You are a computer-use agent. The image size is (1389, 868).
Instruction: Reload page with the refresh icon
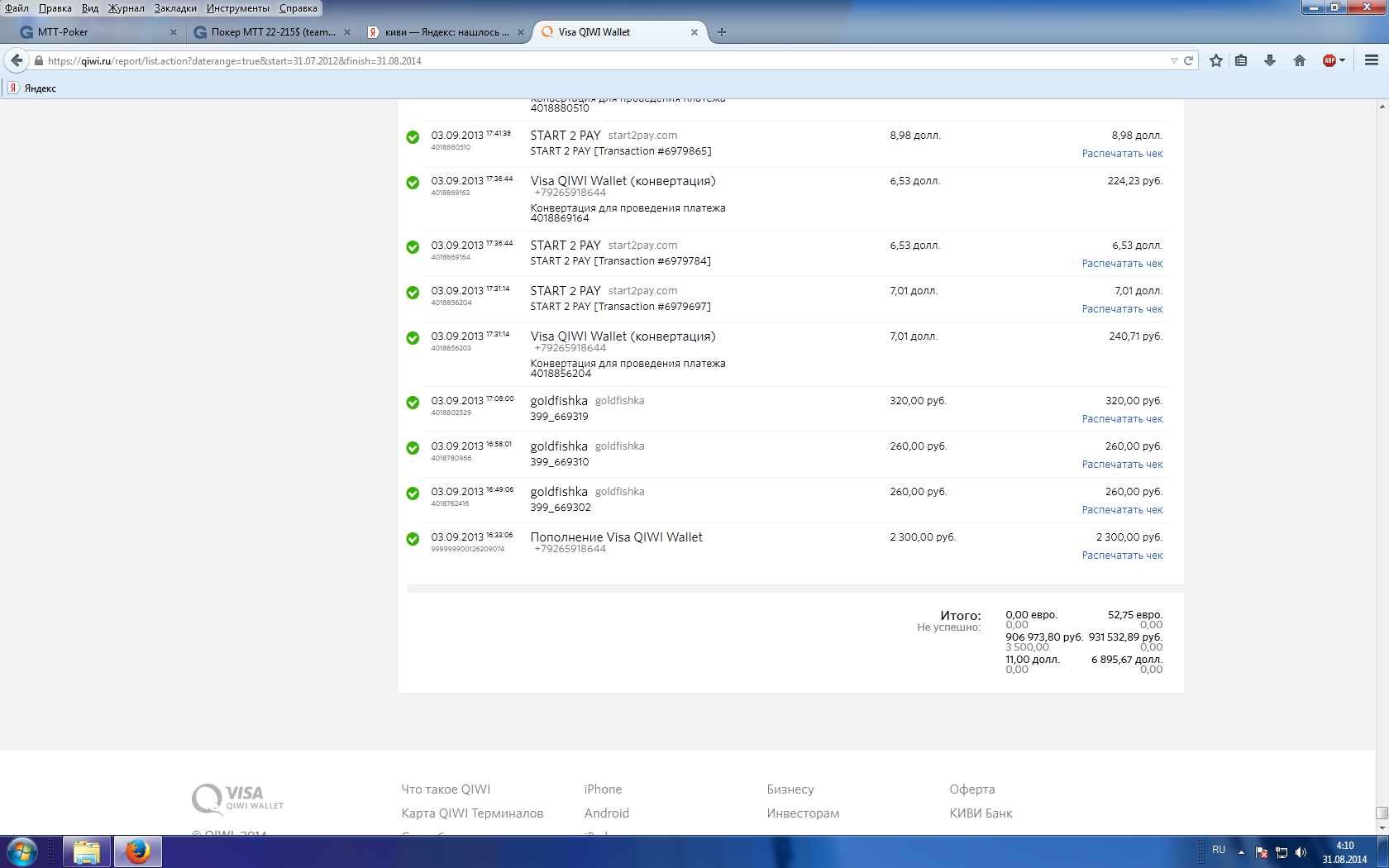click(1188, 60)
